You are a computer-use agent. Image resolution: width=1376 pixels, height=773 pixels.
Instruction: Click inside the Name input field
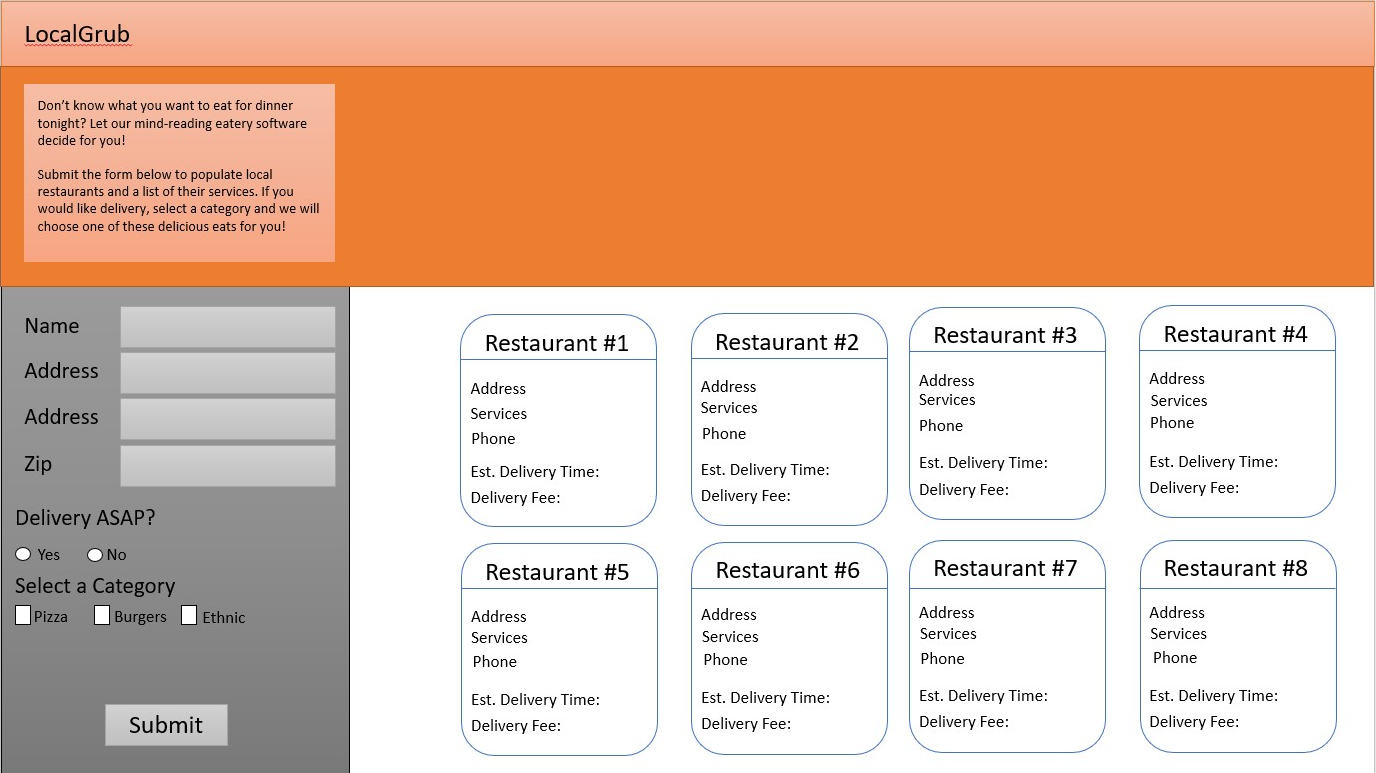[x=227, y=327]
